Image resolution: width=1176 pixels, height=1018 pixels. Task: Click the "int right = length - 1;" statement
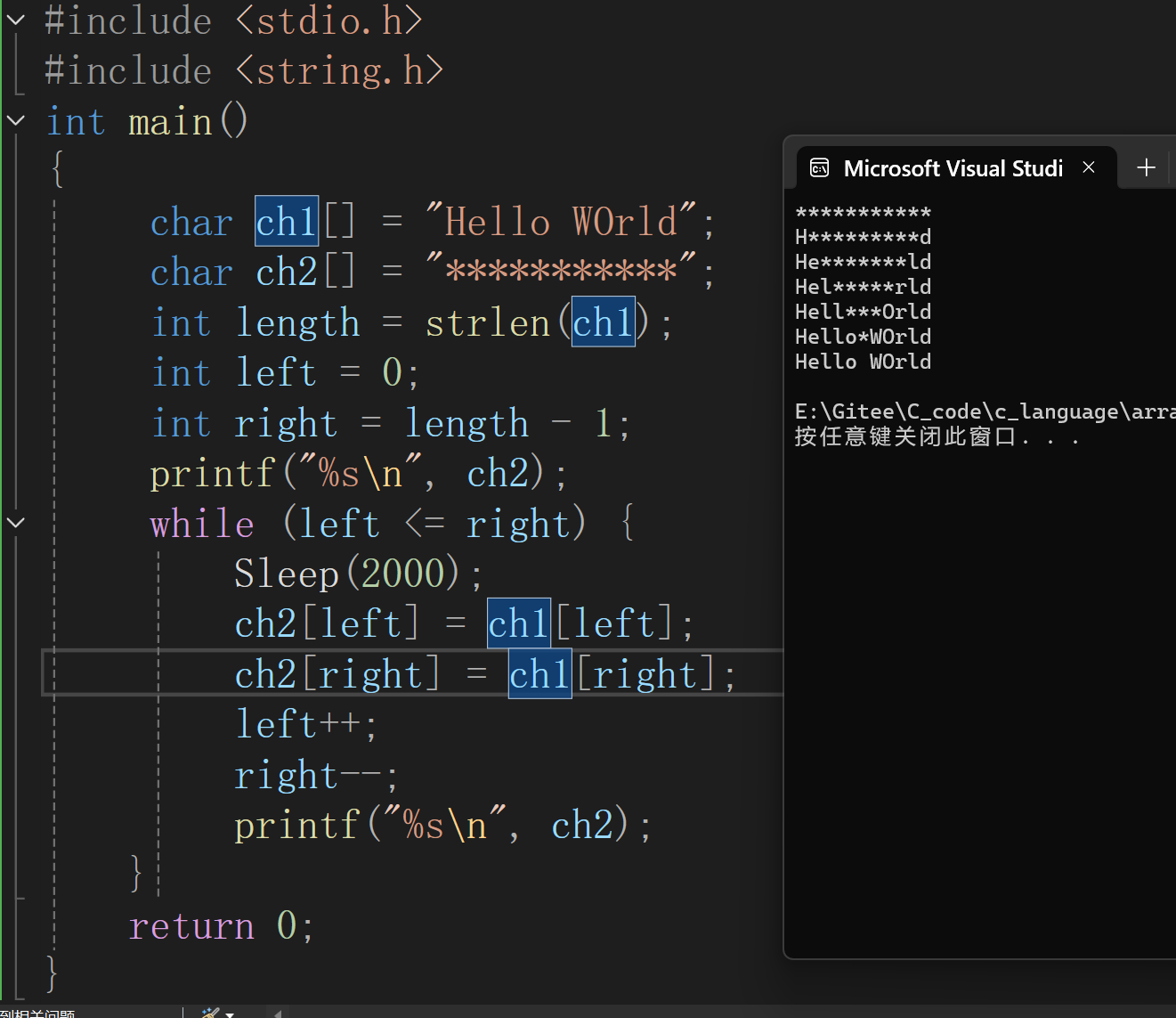tap(391, 423)
